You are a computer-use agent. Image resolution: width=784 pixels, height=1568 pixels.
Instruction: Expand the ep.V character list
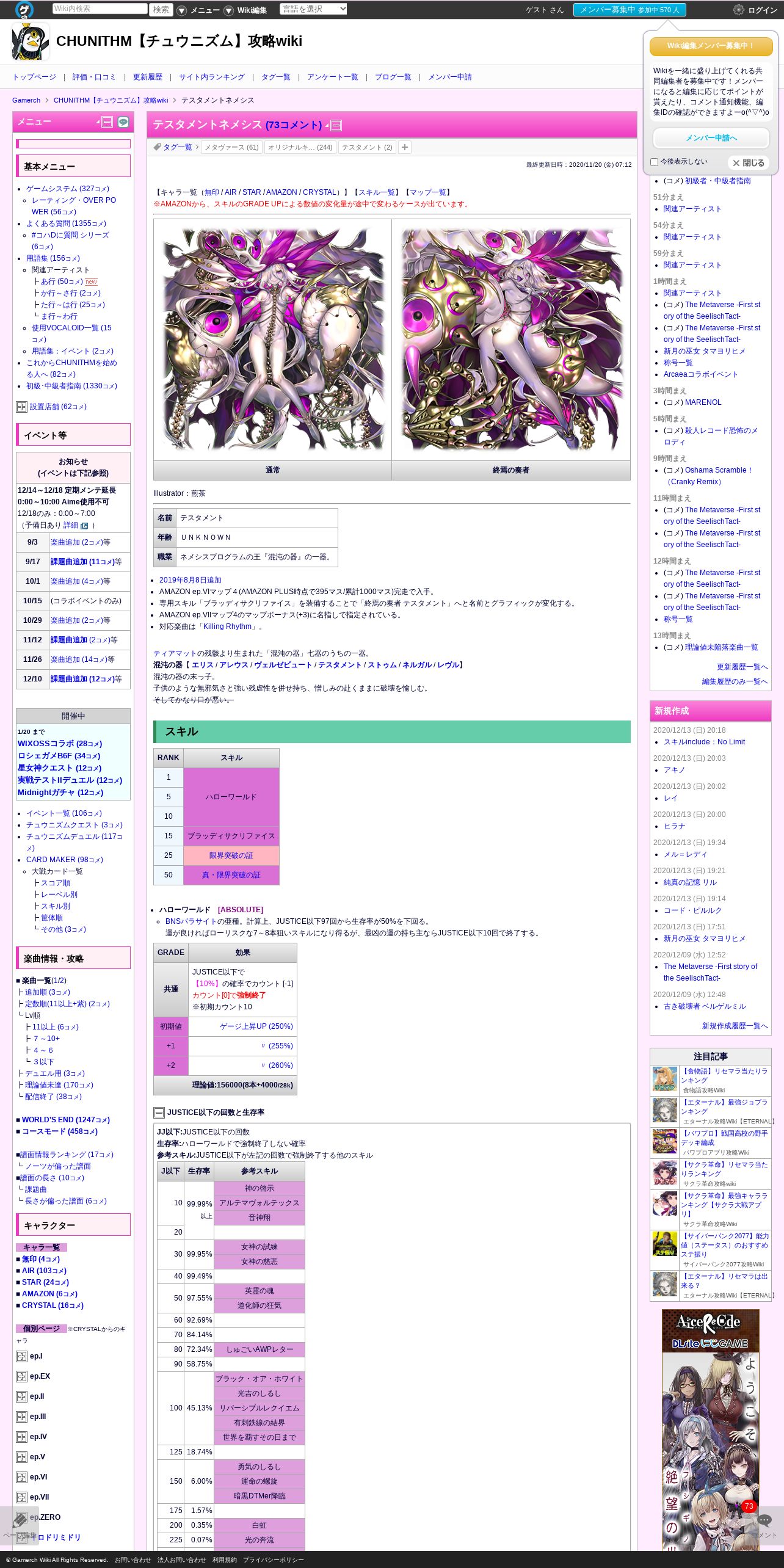click(x=21, y=1457)
